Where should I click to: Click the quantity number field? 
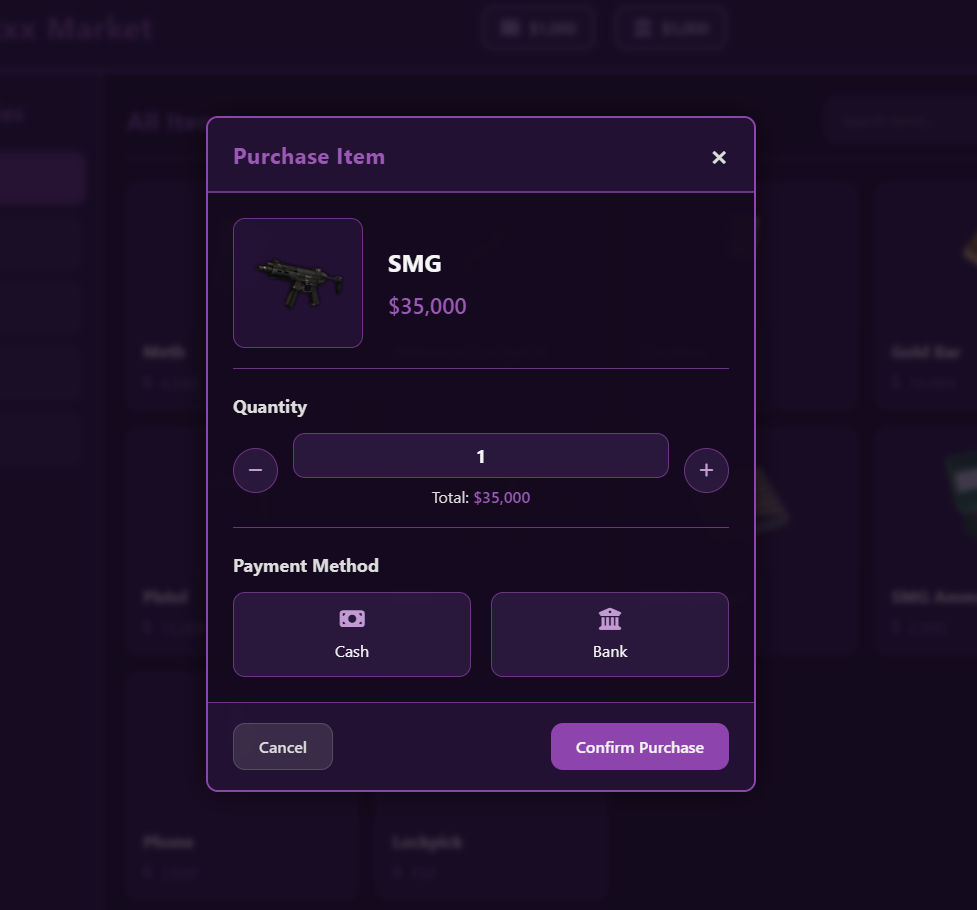point(480,456)
